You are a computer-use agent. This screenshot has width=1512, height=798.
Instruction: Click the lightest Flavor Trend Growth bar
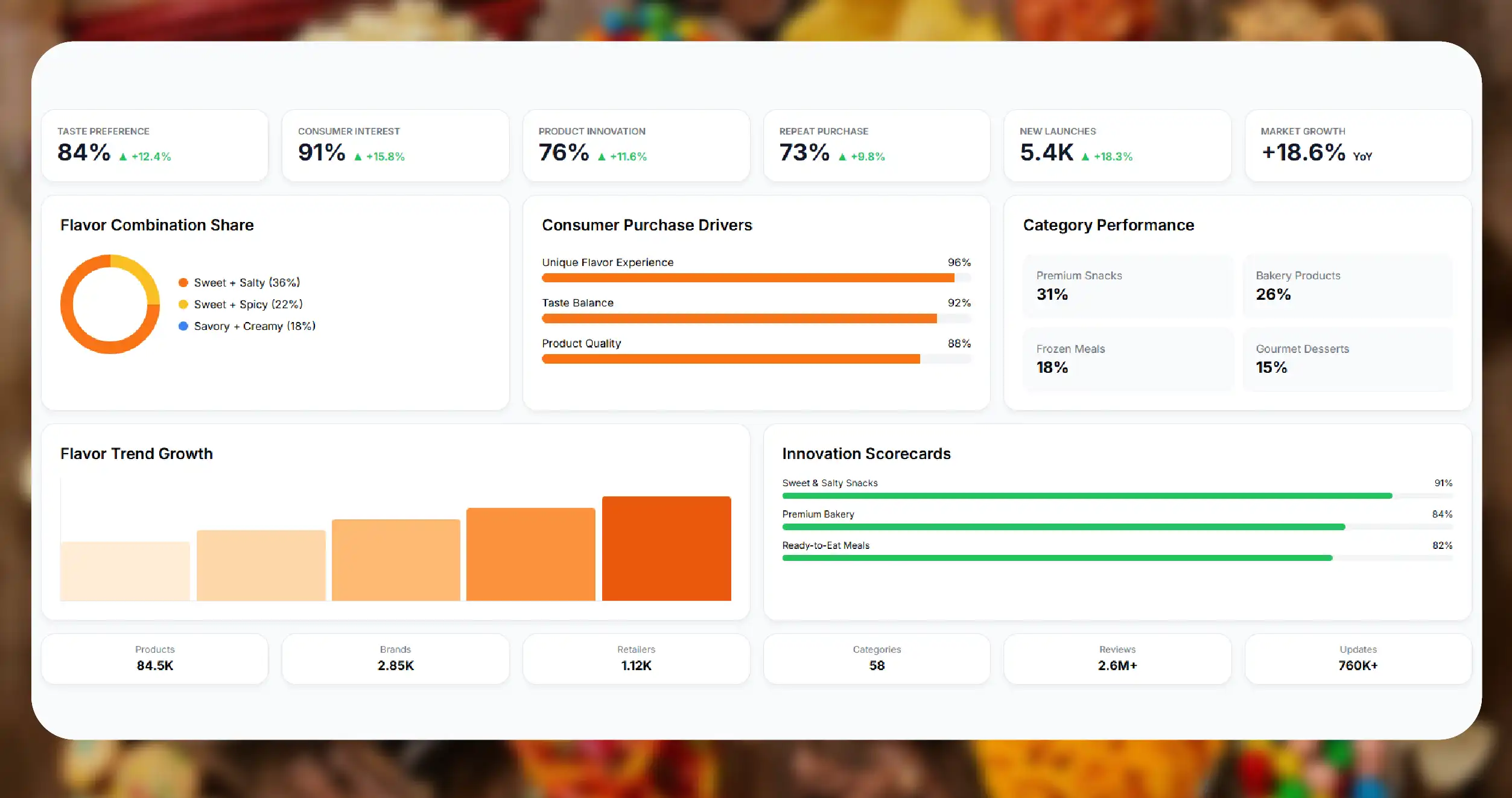tap(125, 571)
